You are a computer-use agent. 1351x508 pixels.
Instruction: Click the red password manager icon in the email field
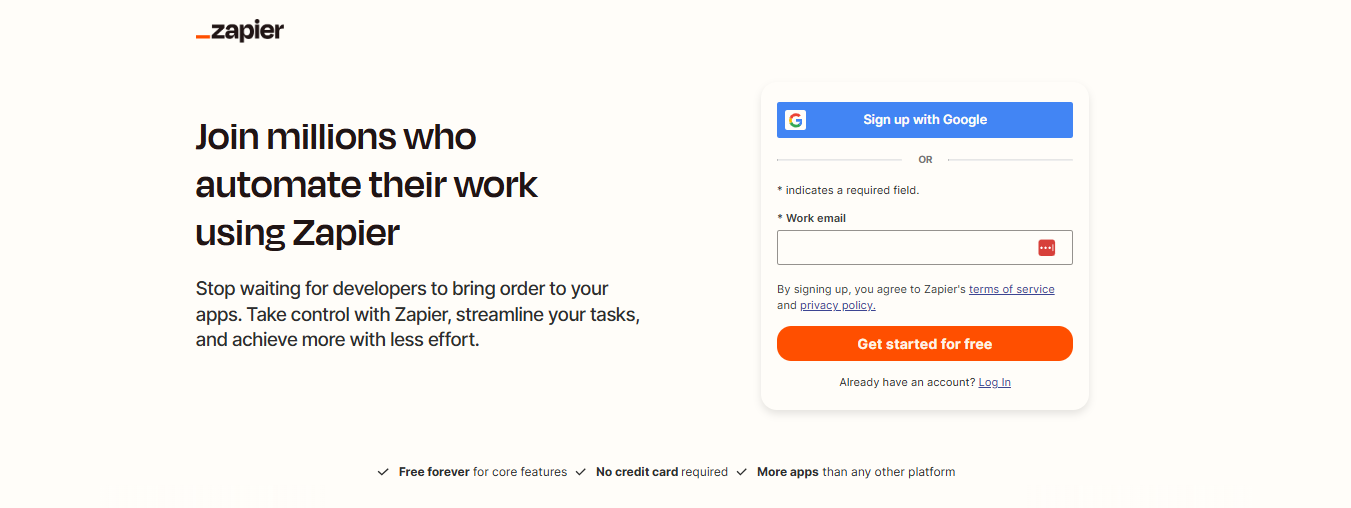1047,248
